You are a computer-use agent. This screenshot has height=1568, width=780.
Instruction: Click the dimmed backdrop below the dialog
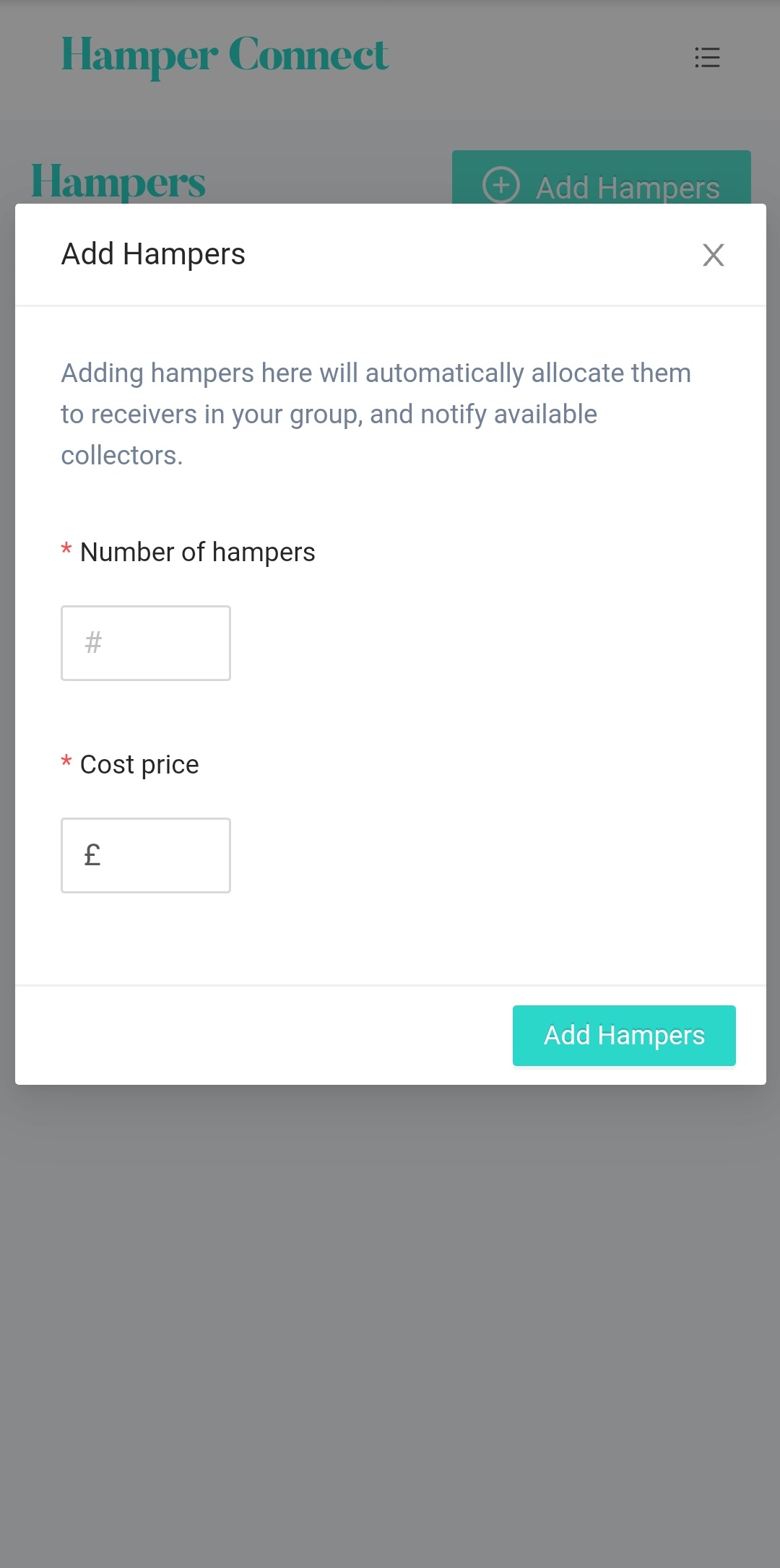(x=390, y=1300)
